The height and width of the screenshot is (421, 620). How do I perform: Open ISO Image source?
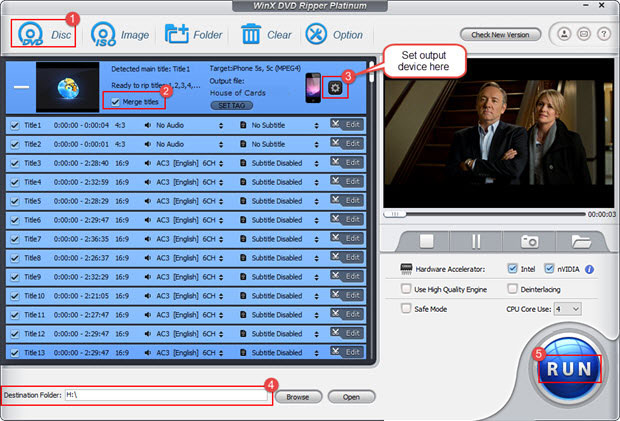[x=120, y=35]
